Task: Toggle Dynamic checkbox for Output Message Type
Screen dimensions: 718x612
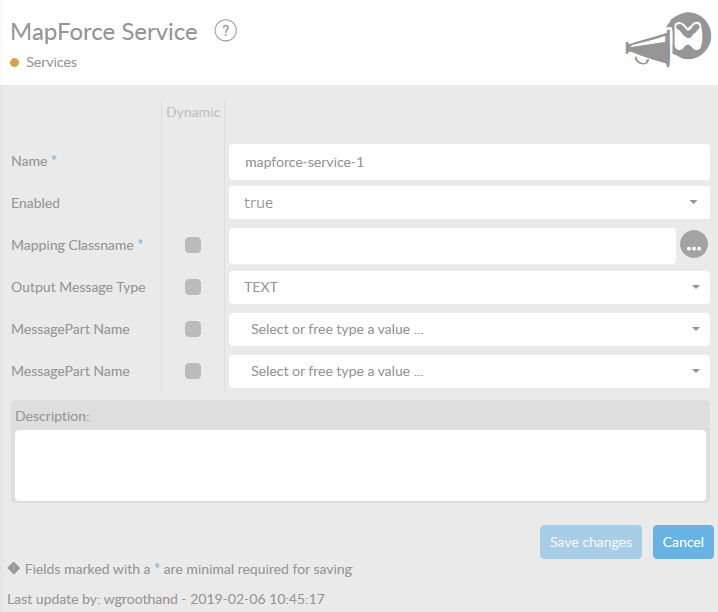Action: click(193, 287)
